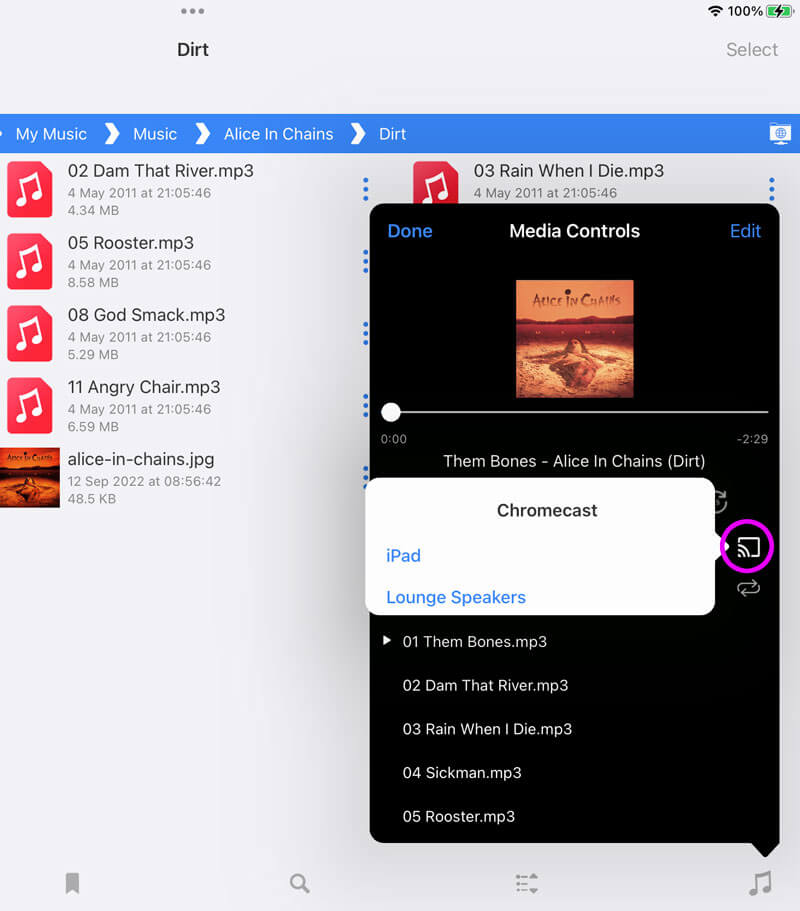Image resolution: width=800 pixels, height=911 pixels.
Task: Open 03 Rain When I Die.mp3 file name
Action: click(569, 171)
